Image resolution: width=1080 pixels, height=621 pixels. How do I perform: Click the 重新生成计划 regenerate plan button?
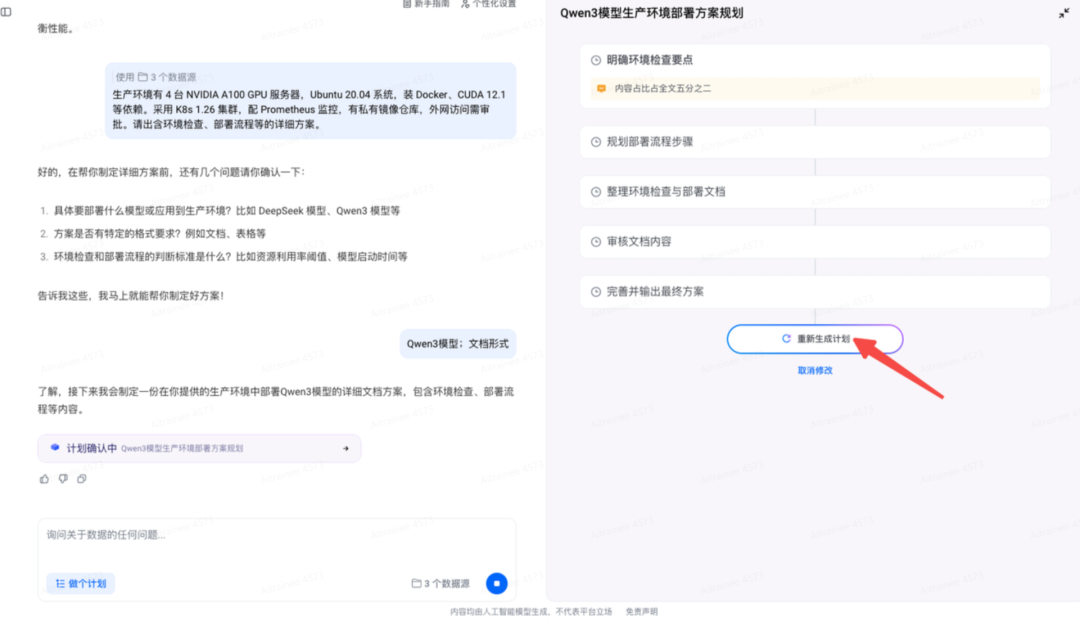pyautogui.click(x=815, y=339)
